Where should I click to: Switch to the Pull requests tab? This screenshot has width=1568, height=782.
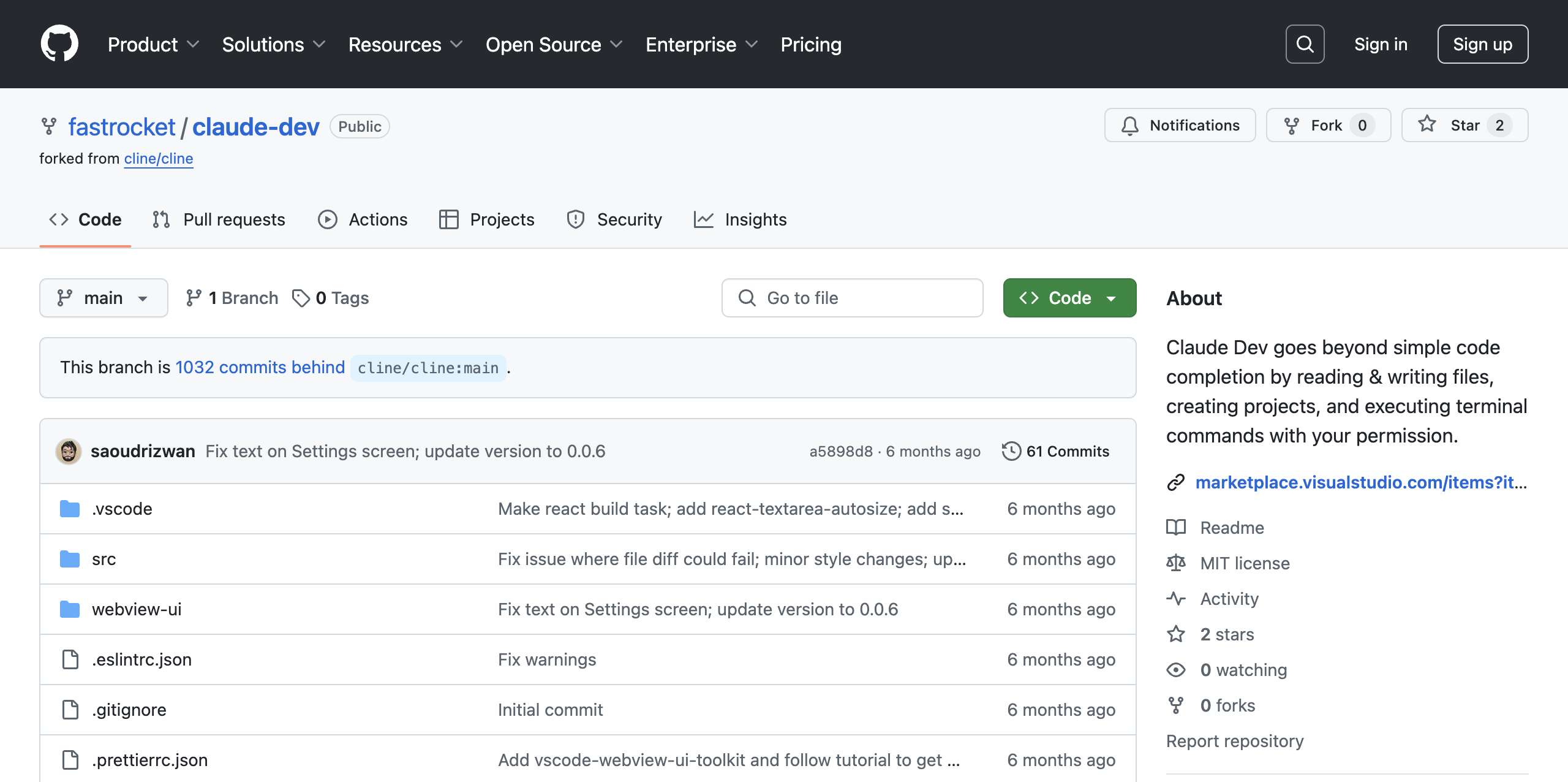click(x=219, y=219)
